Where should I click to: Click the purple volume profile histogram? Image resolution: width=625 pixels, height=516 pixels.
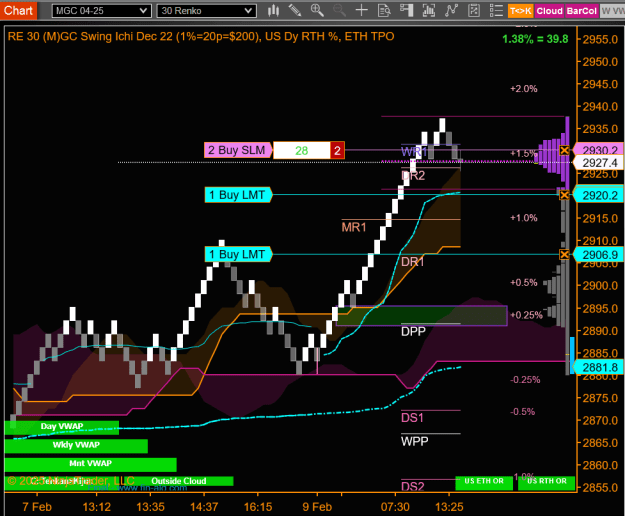554,153
